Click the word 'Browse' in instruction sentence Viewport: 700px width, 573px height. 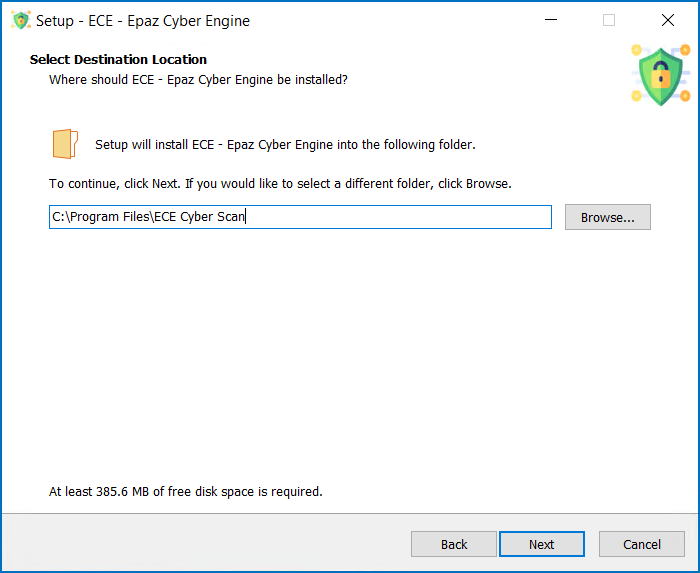point(487,184)
